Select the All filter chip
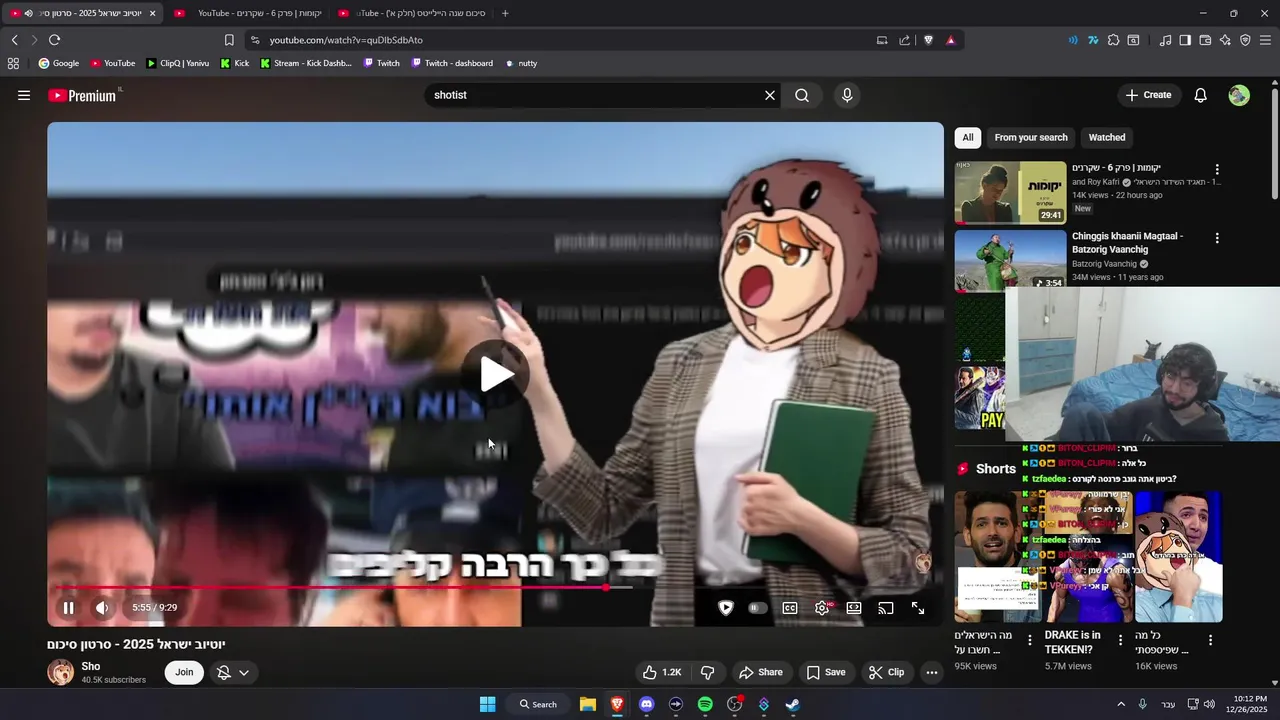The width and height of the screenshot is (1280, 720). [968, 137]
